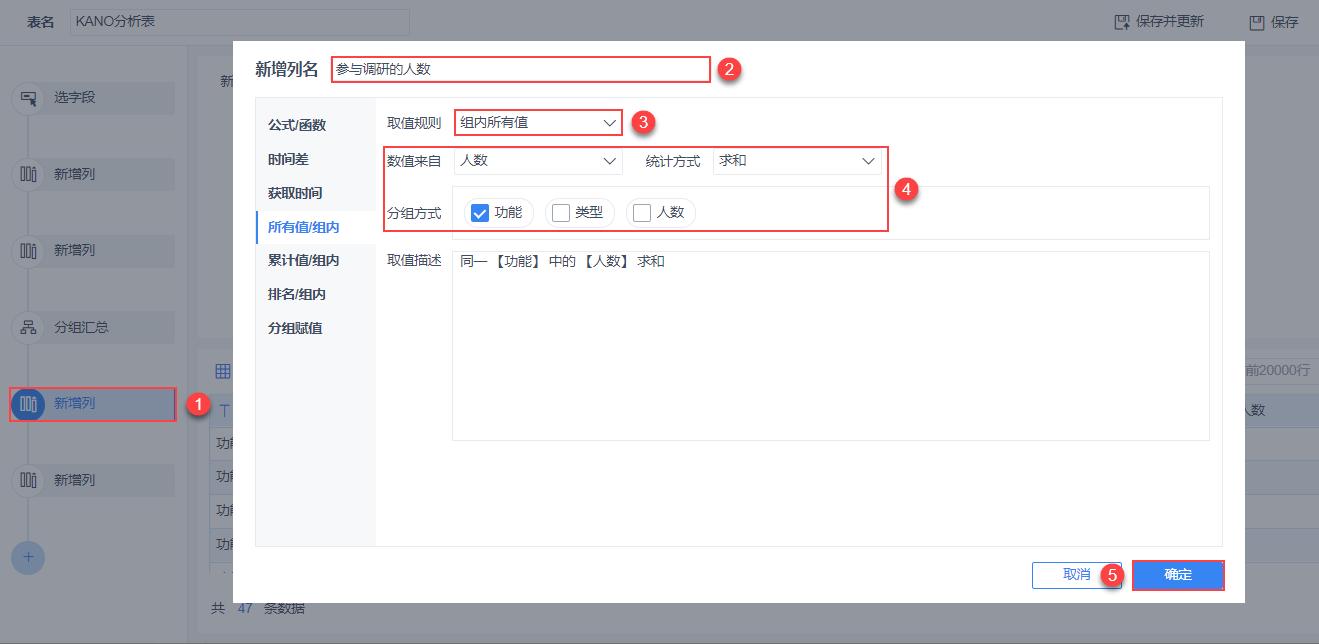Expand the 数值来自 dropdown showing 人数
1319x644 pixels.
coord(537,160)
